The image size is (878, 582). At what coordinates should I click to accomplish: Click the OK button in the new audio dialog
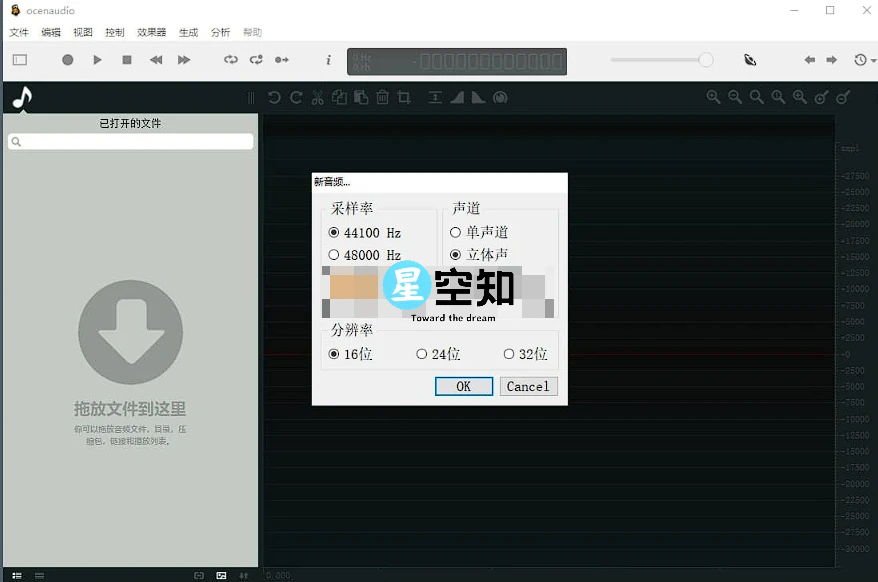(x=463, y=386)
